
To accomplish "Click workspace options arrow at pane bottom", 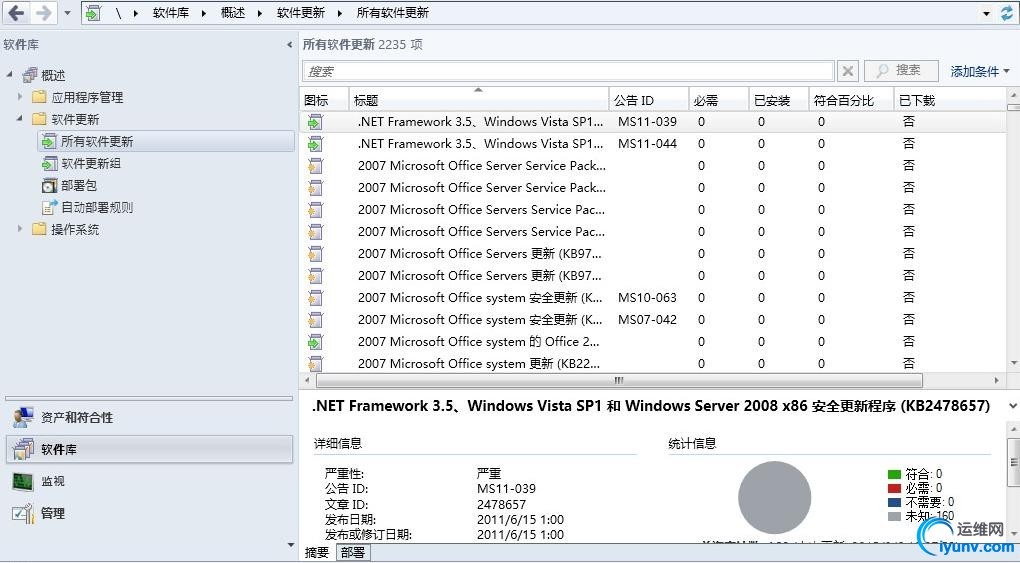I will coord(290,545).
